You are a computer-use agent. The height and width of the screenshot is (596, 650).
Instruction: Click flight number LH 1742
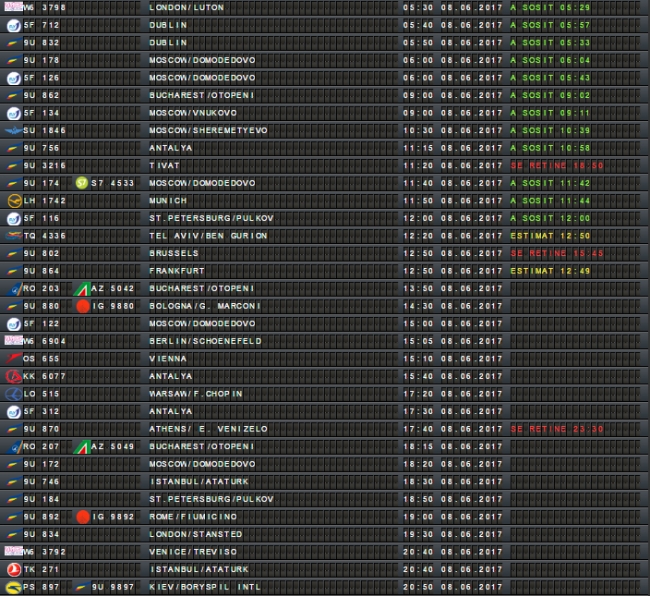coord(44,201)
